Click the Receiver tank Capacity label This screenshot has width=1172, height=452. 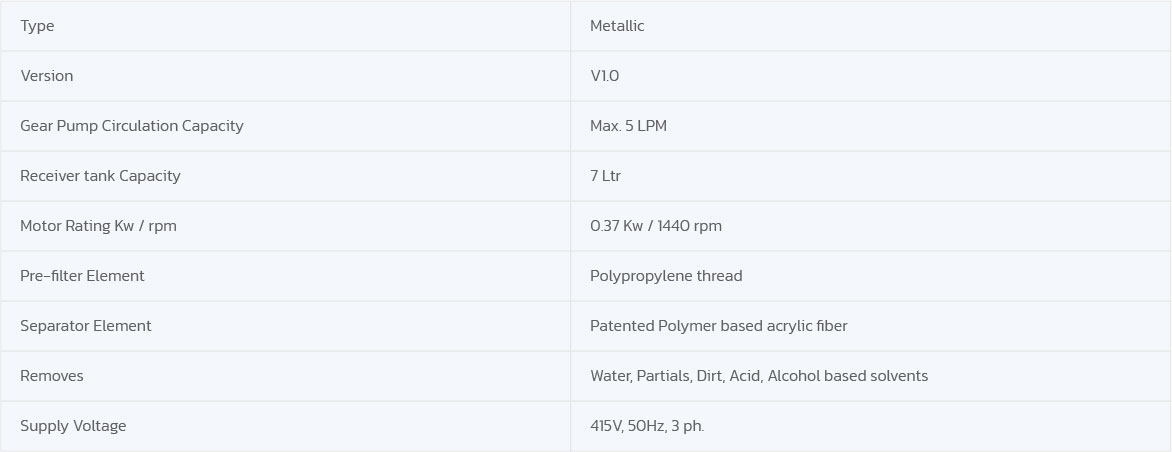[100, 176]
